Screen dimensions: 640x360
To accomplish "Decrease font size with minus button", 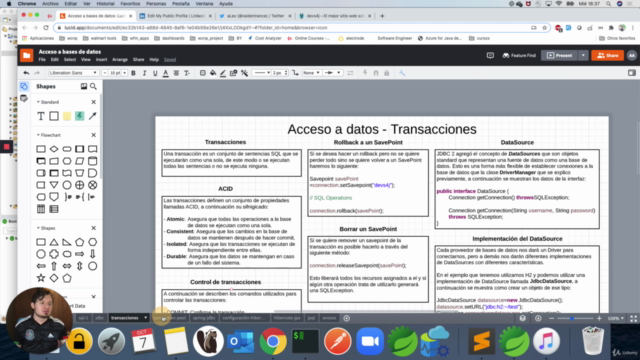I will [x=105, y=73].
